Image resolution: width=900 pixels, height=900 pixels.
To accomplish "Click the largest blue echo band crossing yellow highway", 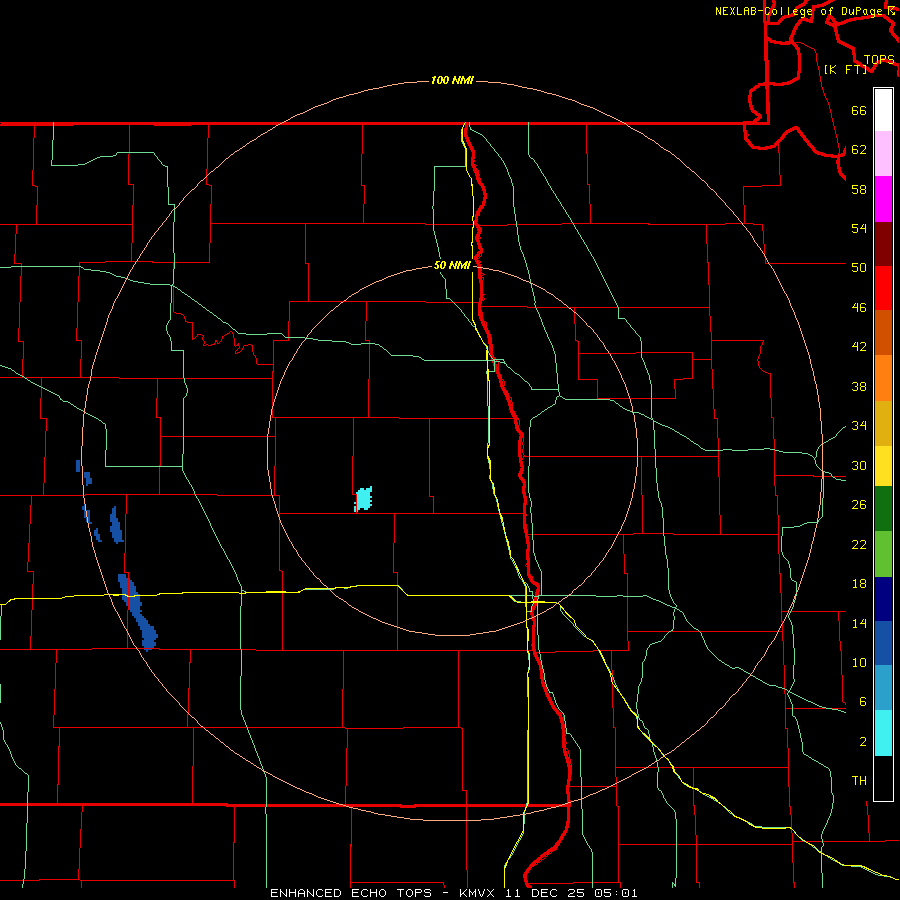I will coord(138,612).
